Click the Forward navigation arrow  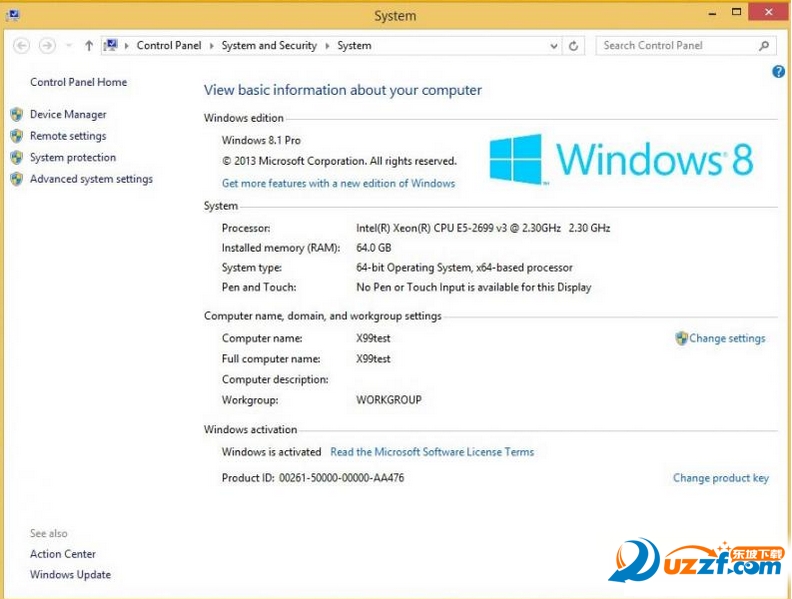click(47, 45)
